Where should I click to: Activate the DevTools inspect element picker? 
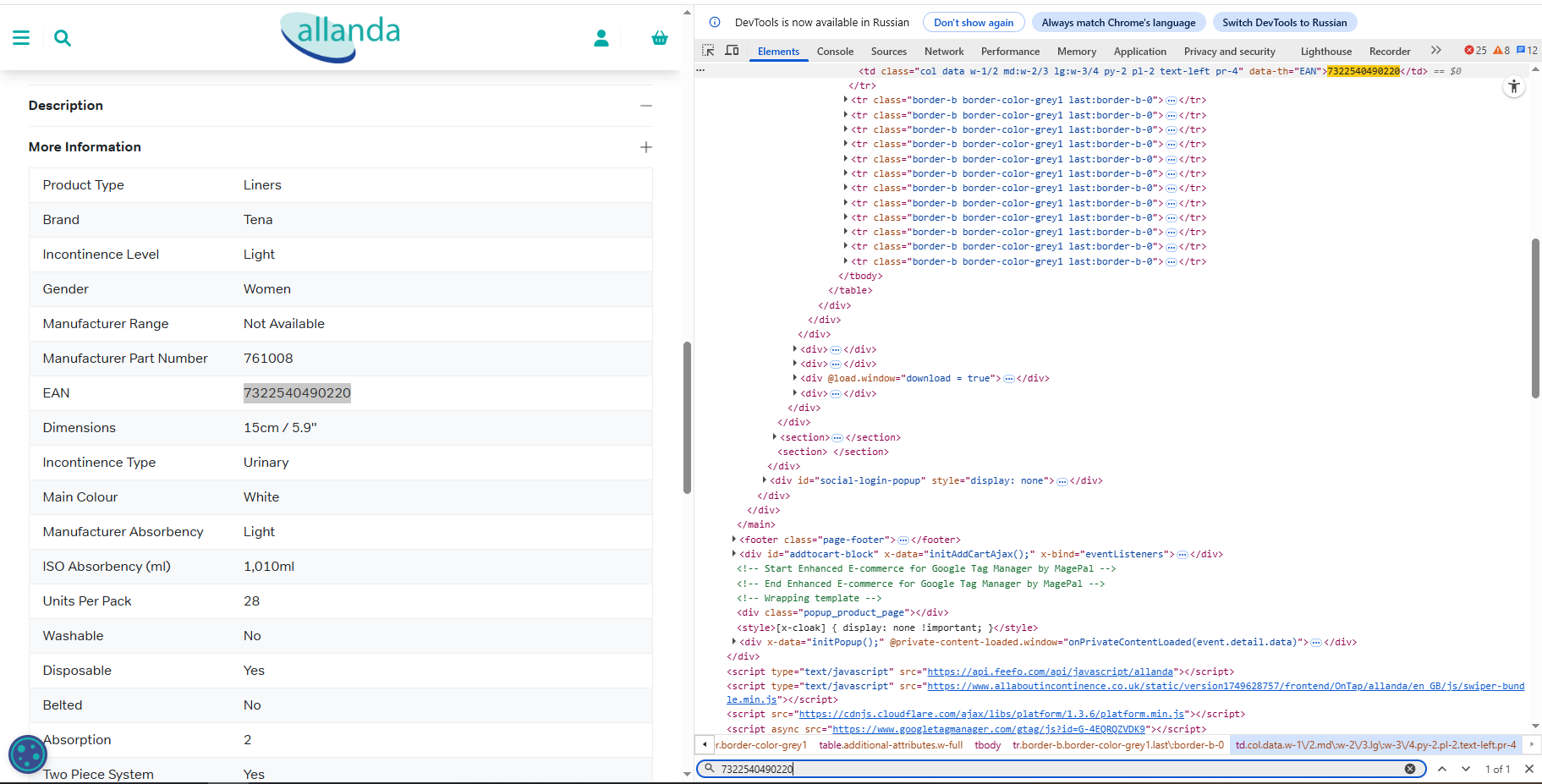pyautogui.click(x=708, y=51)
